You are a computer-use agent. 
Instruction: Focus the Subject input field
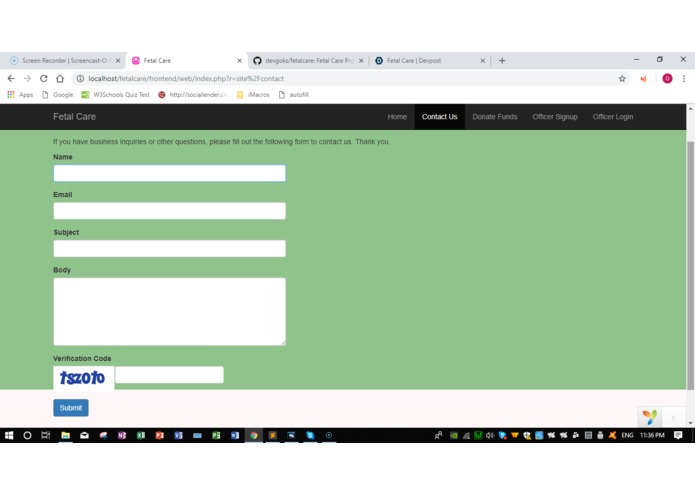[x=169, y=249]
